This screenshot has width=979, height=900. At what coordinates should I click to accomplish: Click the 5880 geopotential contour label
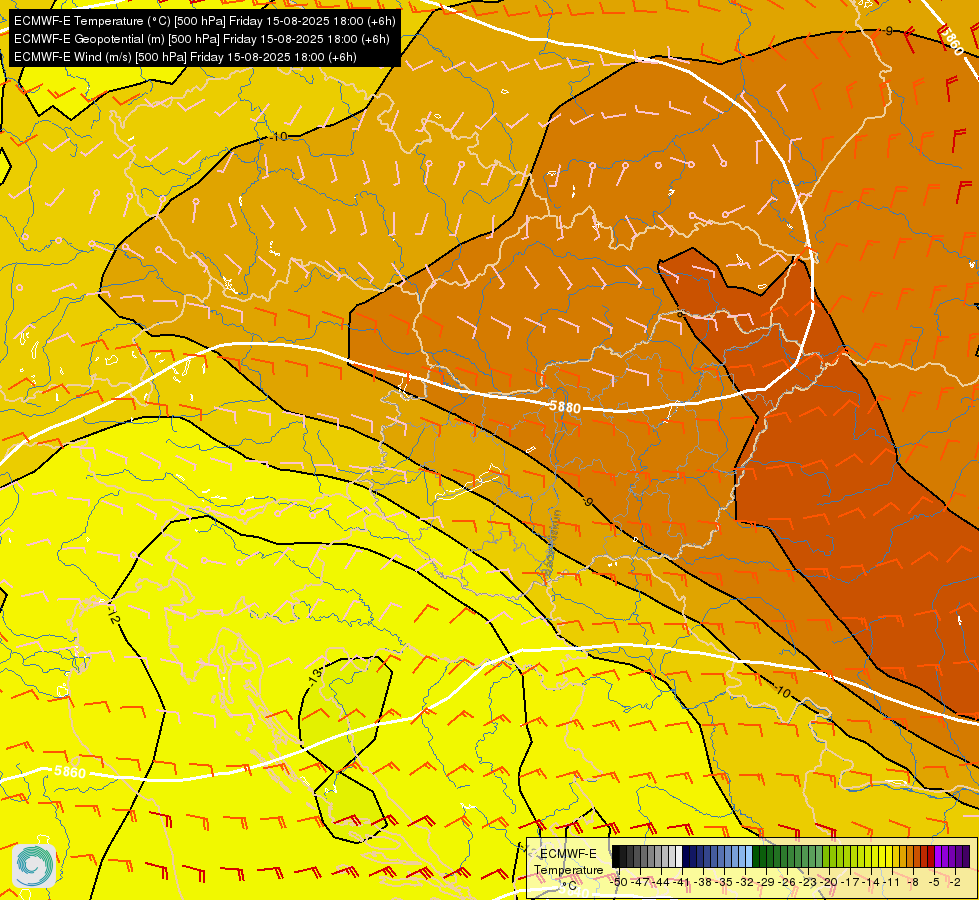point(565,407)
